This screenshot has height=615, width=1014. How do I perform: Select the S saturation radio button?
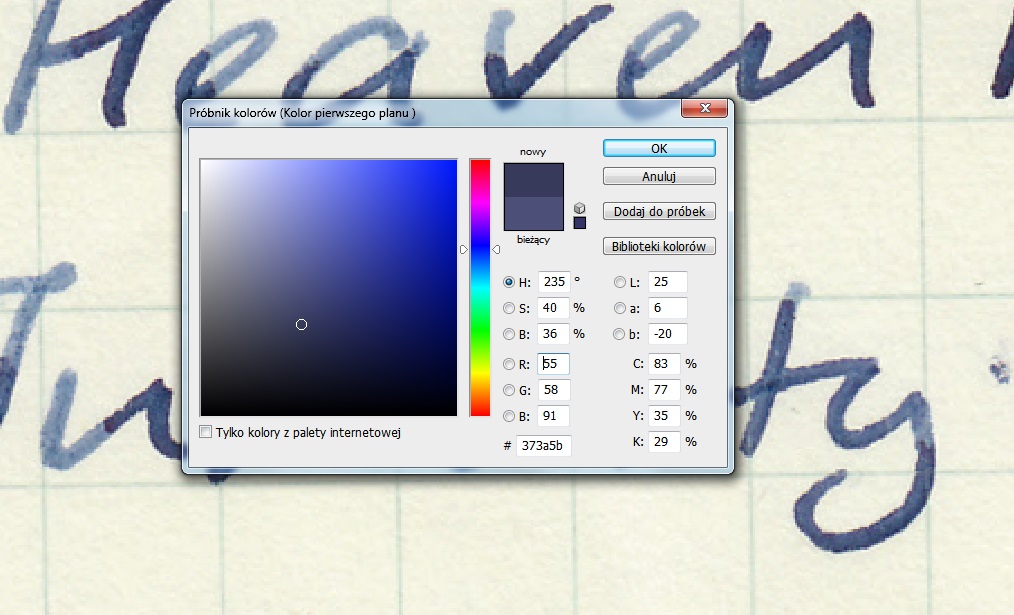coord(509,308)
